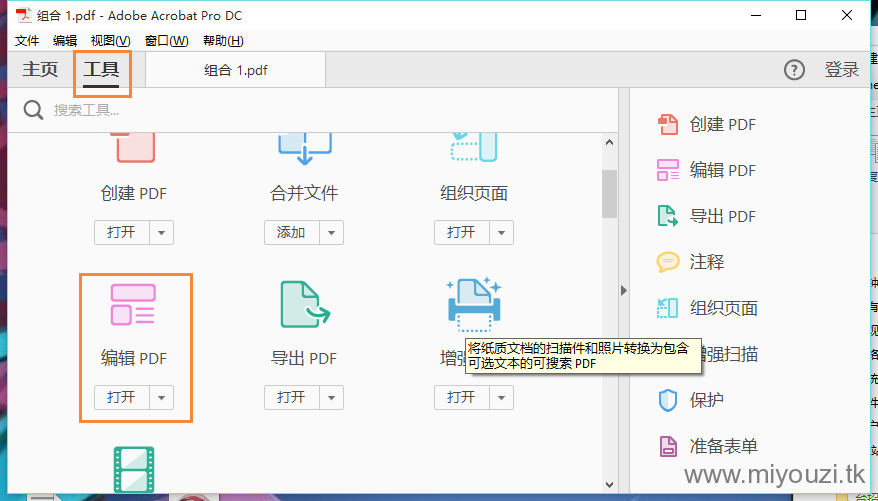Click the 合并文件 label in tools grid
The width and height of the screenshot is (878, 501).
pyautogui.click(x=304, y=193)
